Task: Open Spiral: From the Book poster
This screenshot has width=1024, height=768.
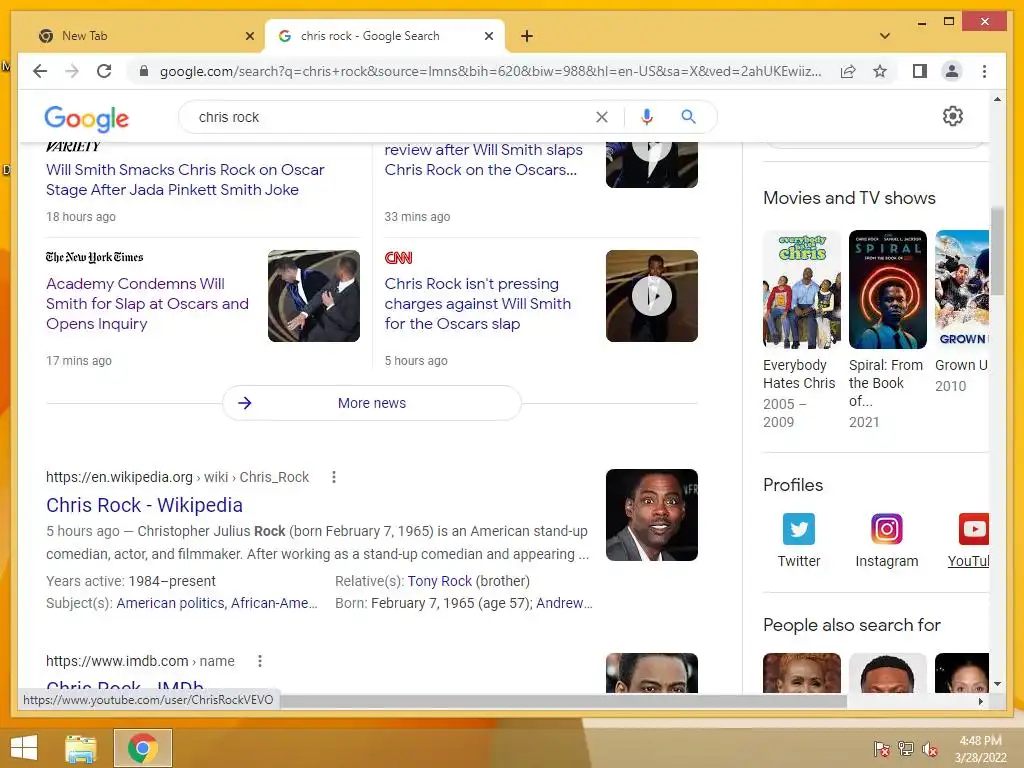Action: click(888, 289)
